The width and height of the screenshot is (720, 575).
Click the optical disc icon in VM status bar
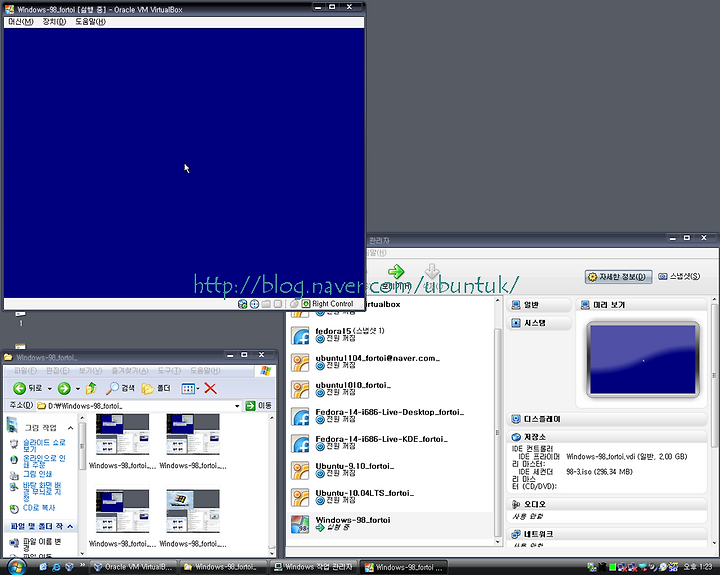point(254,304)
